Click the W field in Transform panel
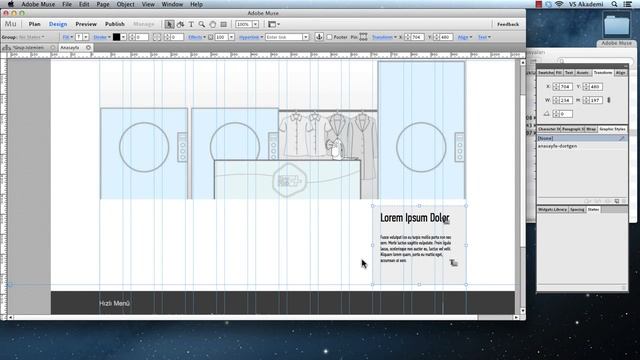Screen dimensions: 640x360 pyautogui.click(x=566, y=100)
